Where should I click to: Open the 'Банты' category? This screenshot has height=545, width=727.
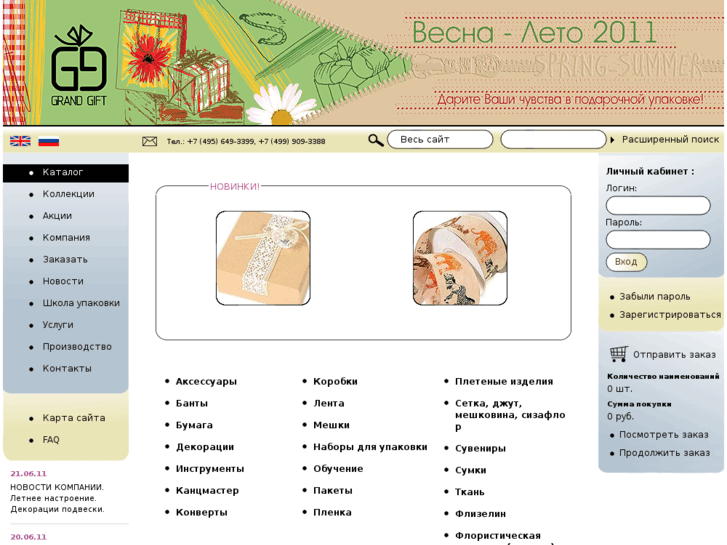pyautogui.click(x=191, y=403)
